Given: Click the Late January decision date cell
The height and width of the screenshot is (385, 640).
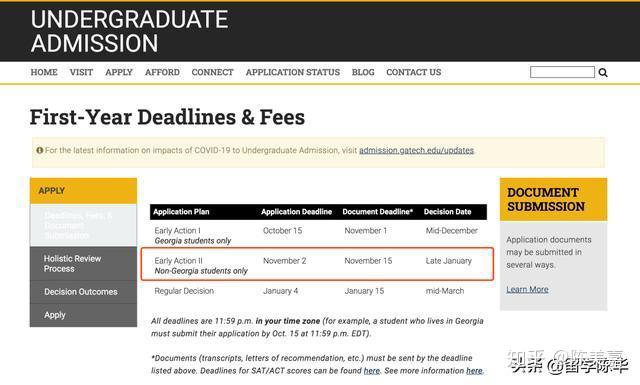Looking at the screenshot, I should click(449, 261).
